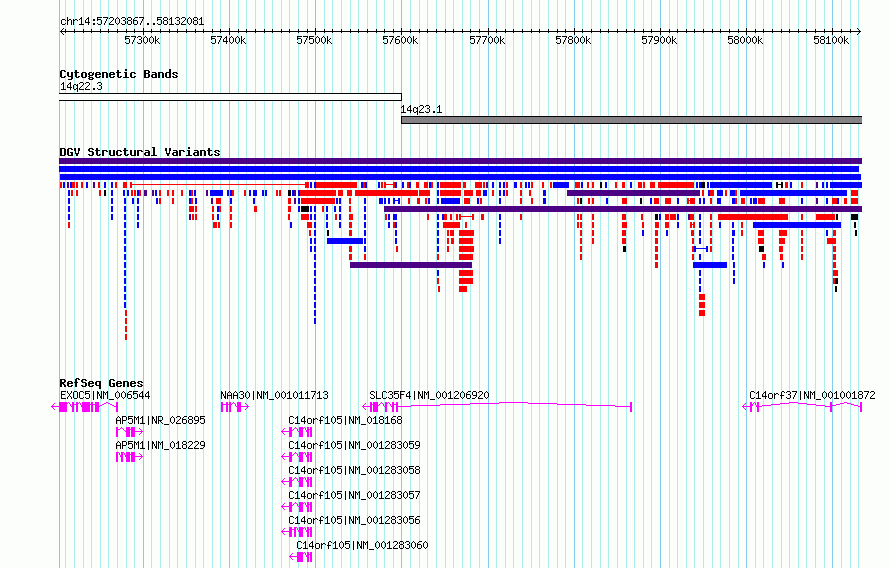Viewport: 890px width, 568px height.
Task: Click the C14orf105|NM_018168 transcript label
Action: 345,420
